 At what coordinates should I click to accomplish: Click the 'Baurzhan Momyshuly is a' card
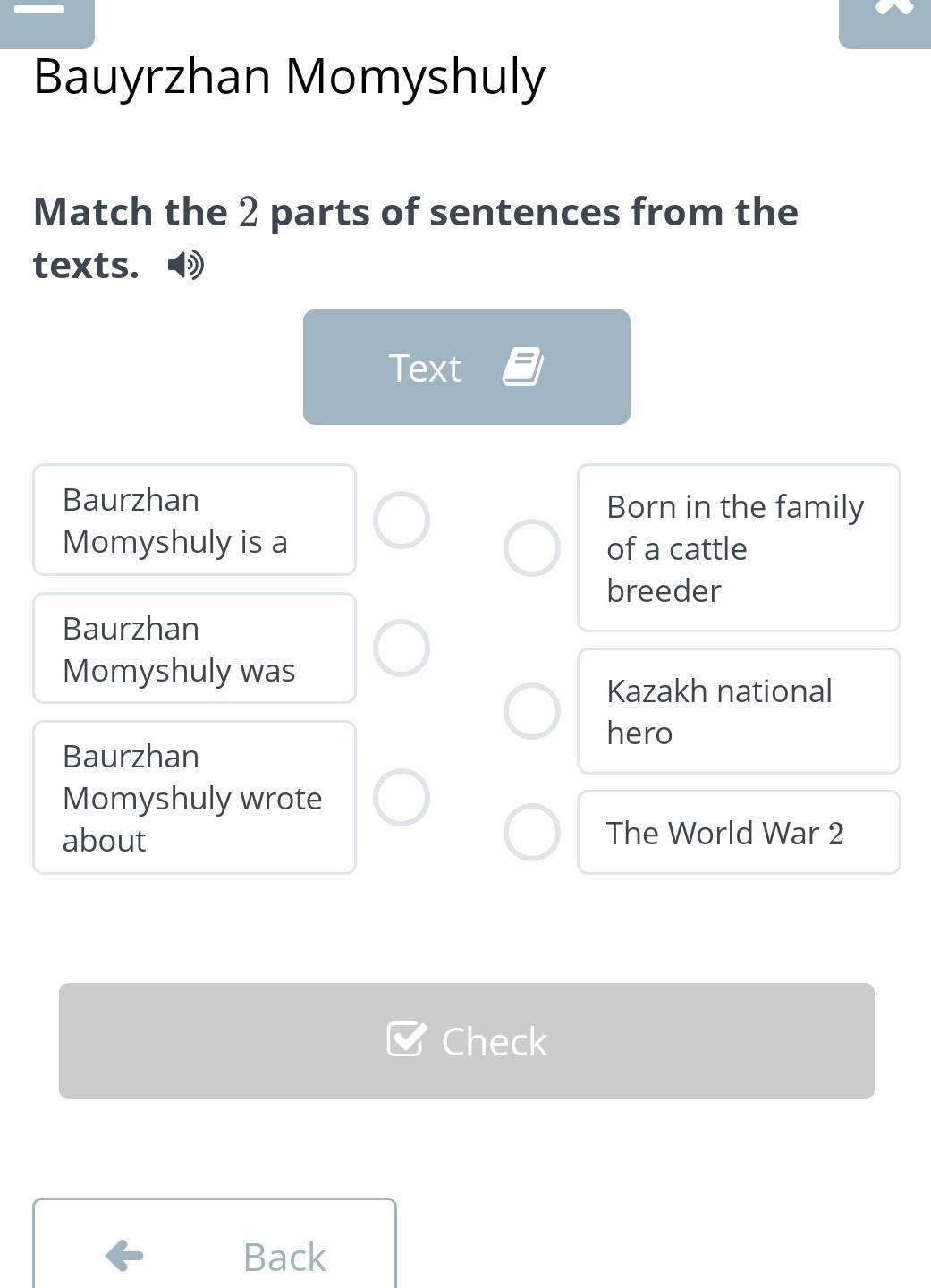194,520
